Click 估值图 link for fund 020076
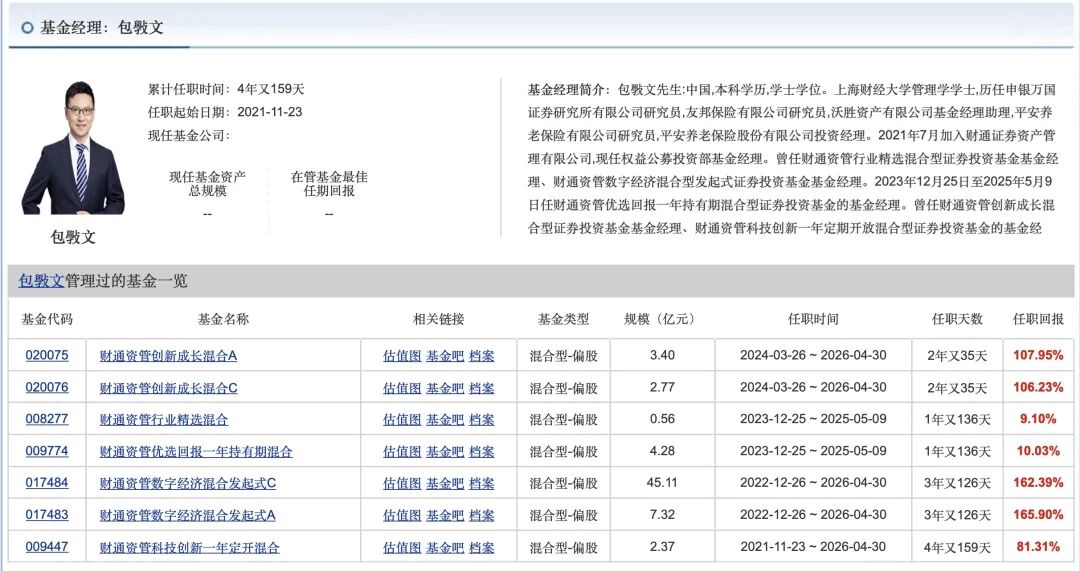Screen dimensions: 1080x571 tap(402, 388)
